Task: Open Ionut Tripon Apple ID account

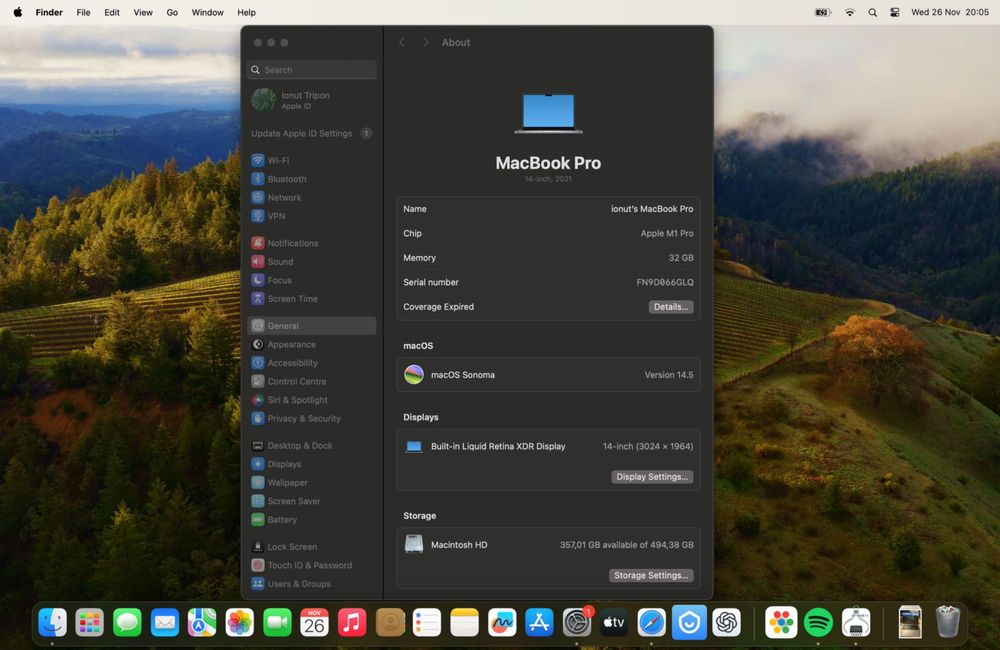Action: point(311,100)
